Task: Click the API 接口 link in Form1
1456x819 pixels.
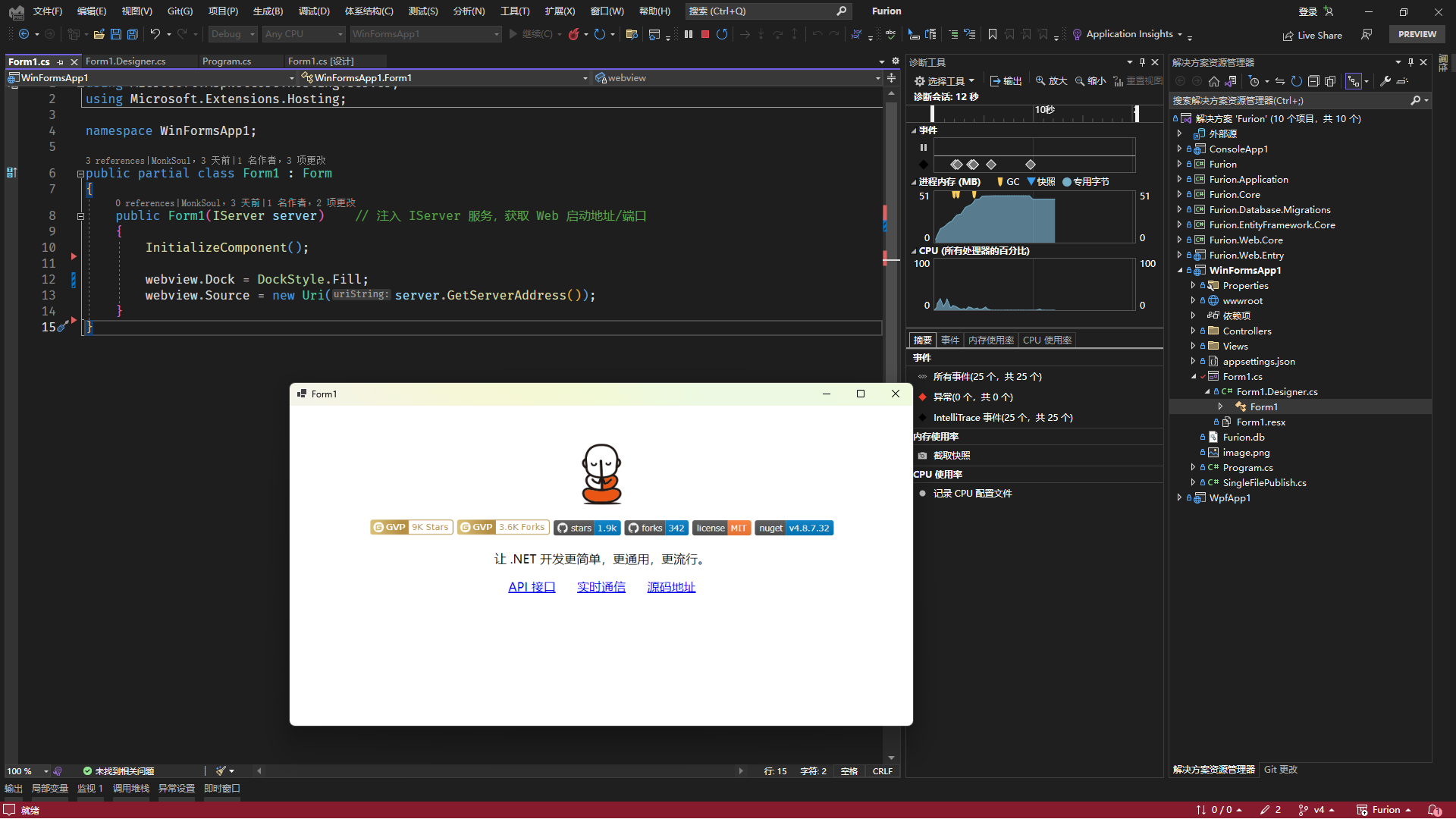Action: click(x=532, y=587)
